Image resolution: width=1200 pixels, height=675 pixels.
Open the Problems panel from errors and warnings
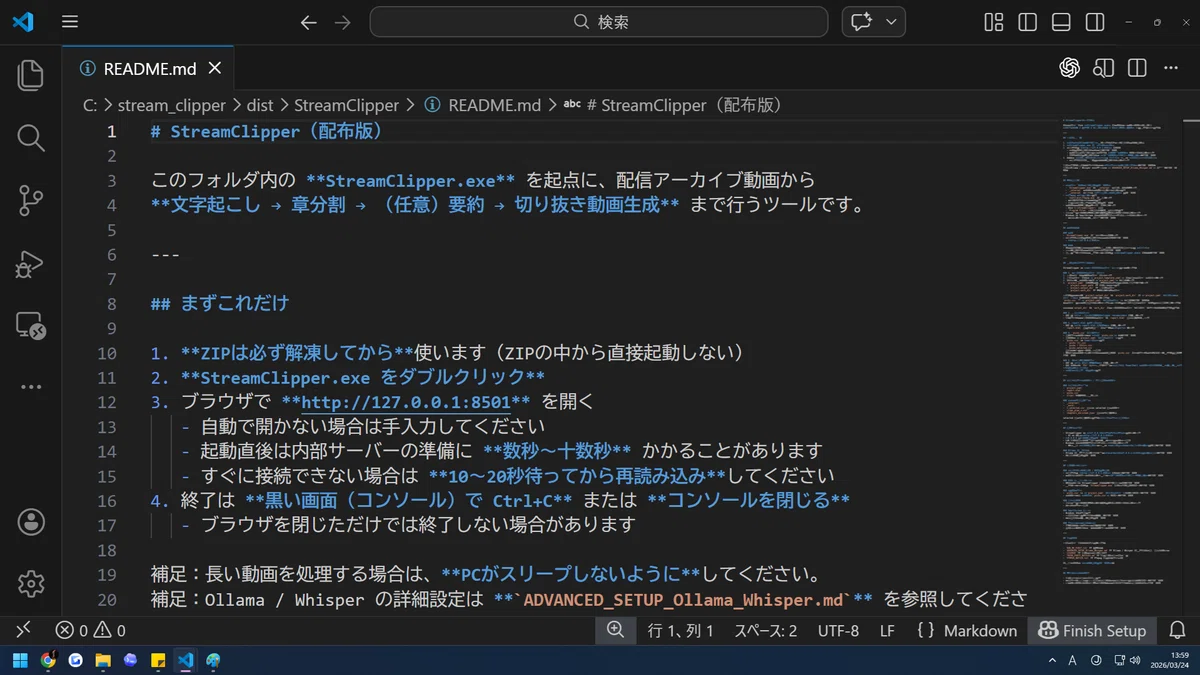tap(91, 630)
